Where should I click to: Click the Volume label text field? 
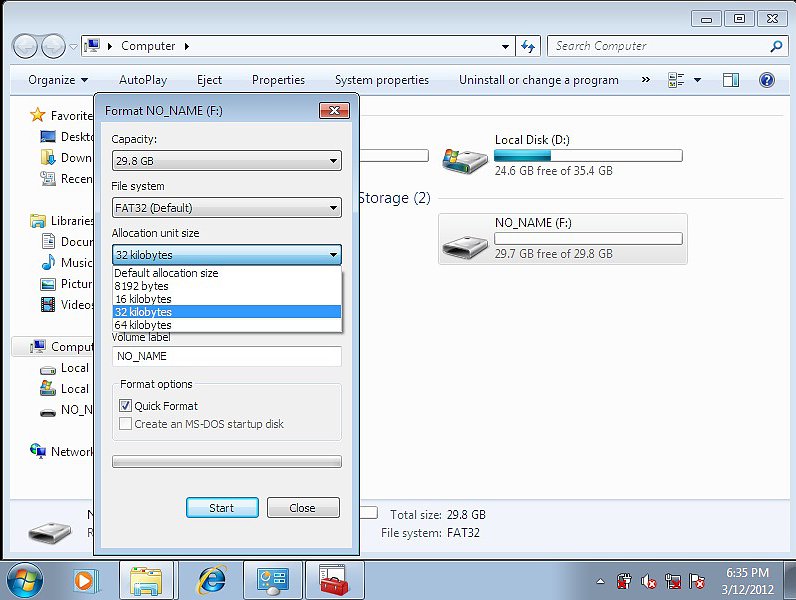point(226,356)
